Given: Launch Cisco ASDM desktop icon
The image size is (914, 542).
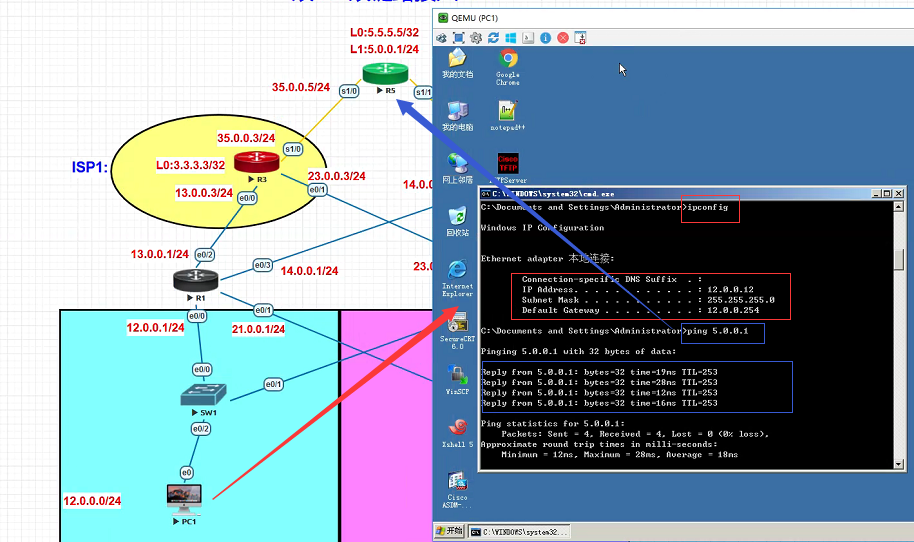Looking at the screenshot, I should (x=458, y=490).
